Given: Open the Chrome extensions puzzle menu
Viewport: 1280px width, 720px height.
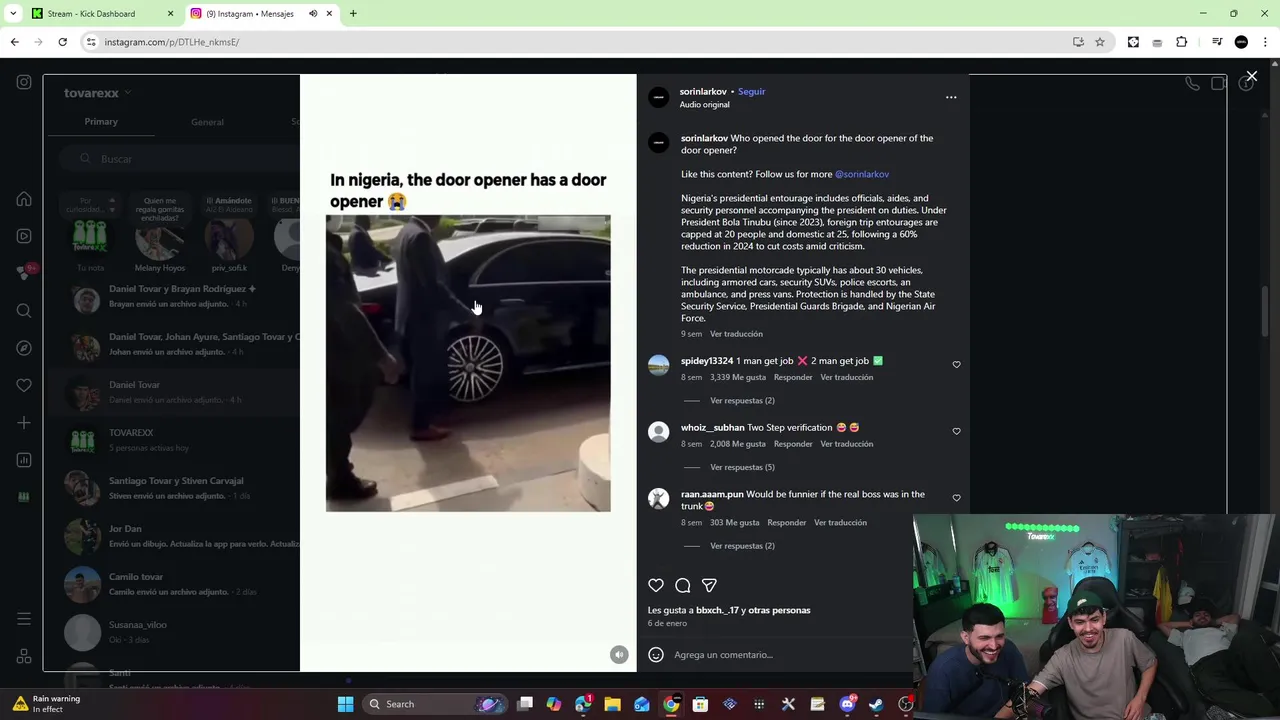Looking at the screenshot, I should pyautogui.click(x=1182, y=42).
